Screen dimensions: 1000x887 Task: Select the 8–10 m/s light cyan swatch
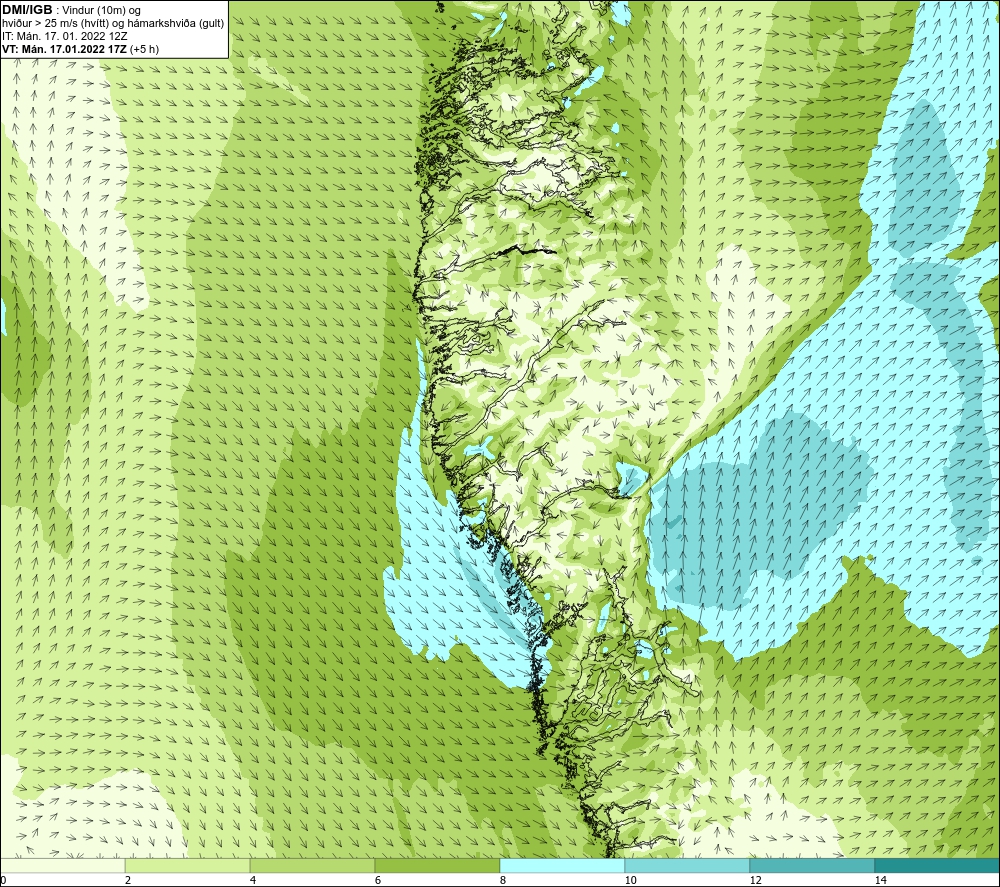[562, 865]
